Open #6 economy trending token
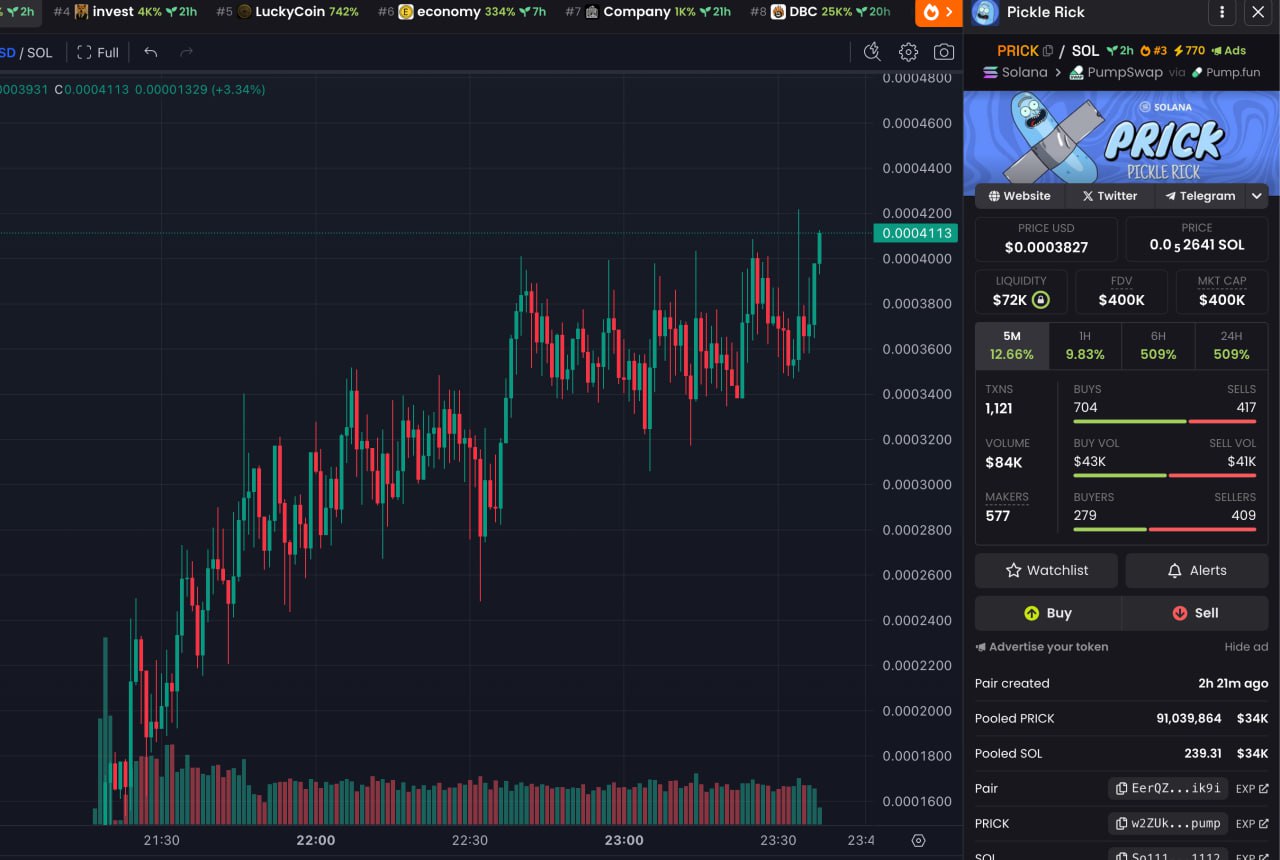This screenshot has height=860, width=1280. (x=462, y=12)
